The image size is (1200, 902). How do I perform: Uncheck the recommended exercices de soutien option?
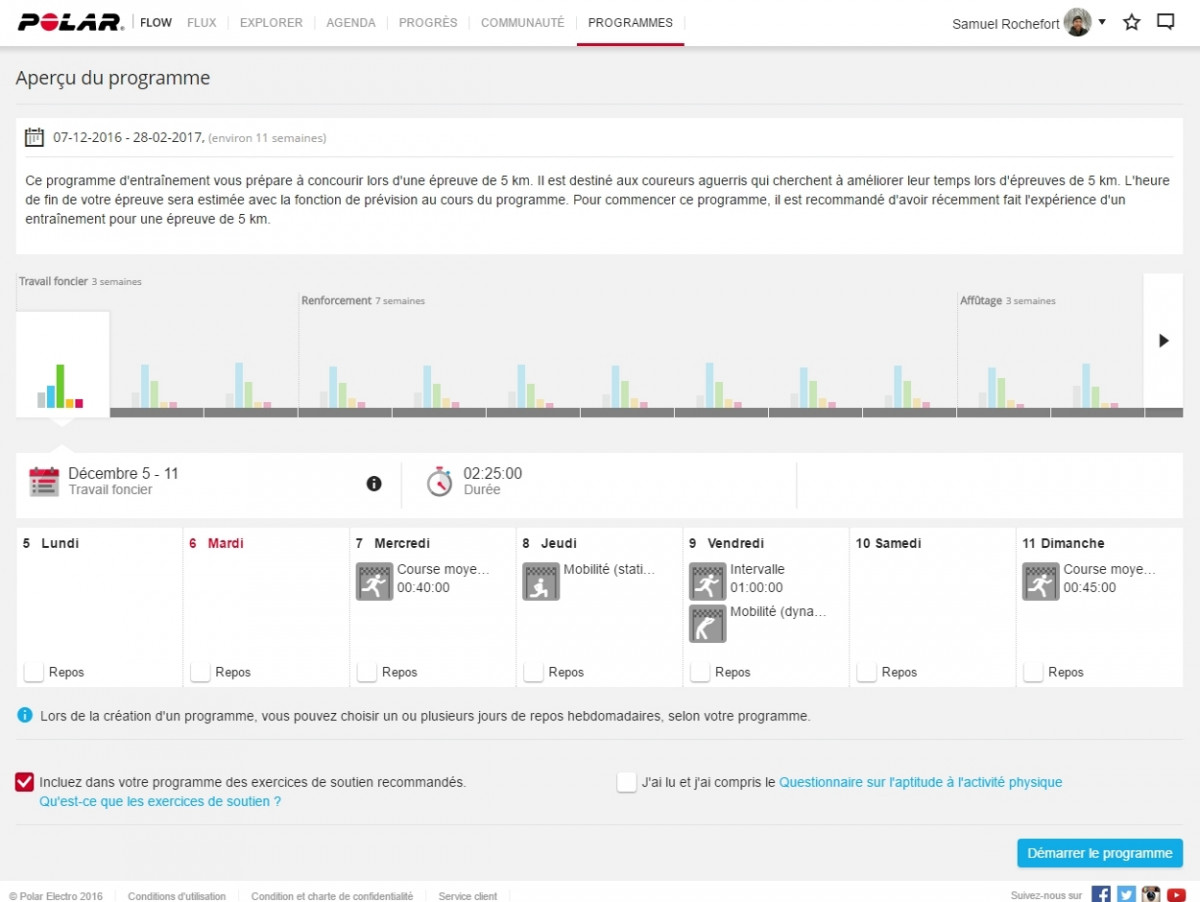[x=25, y=782]
